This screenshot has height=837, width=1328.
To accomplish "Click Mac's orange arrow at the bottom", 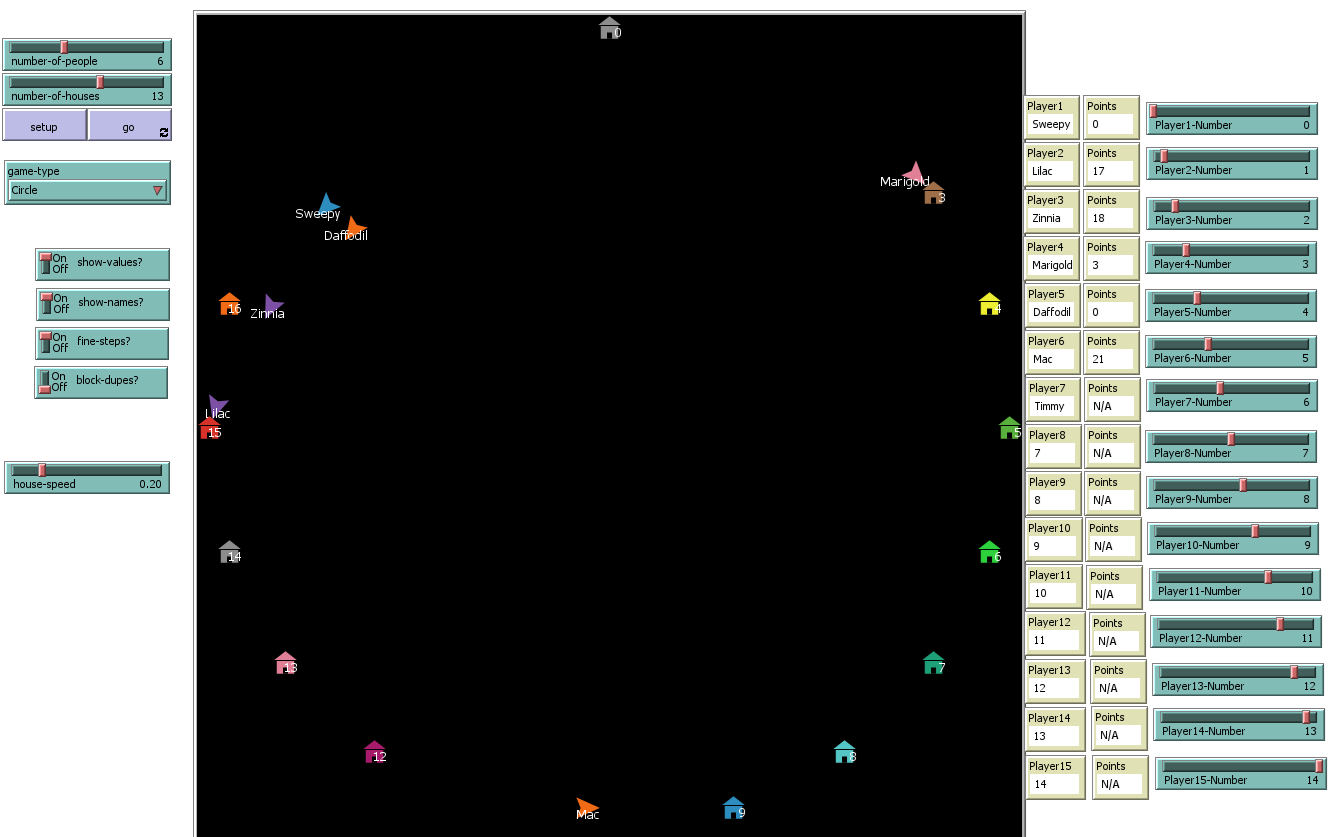I will (x=585, y=805).
